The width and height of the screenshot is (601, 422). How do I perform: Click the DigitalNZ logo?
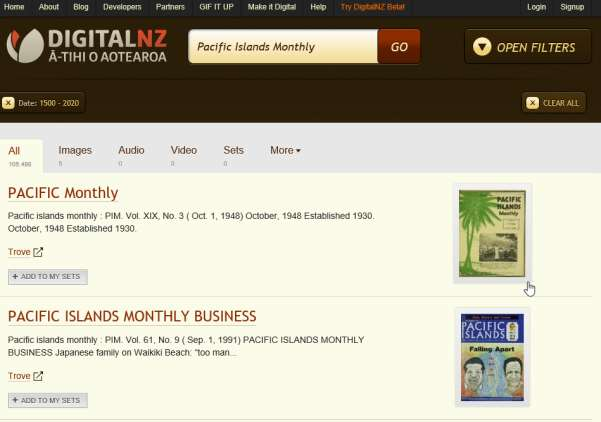87,46
